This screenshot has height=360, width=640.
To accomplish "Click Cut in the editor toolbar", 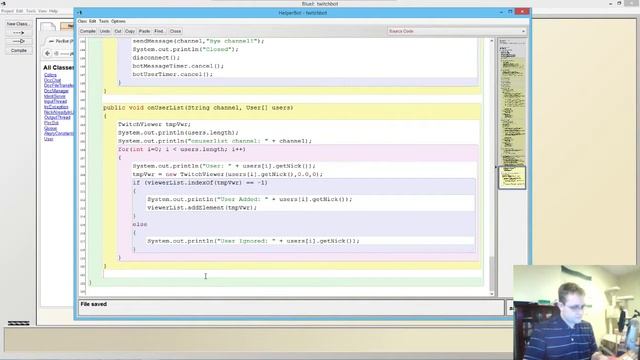I will point(118,31).
